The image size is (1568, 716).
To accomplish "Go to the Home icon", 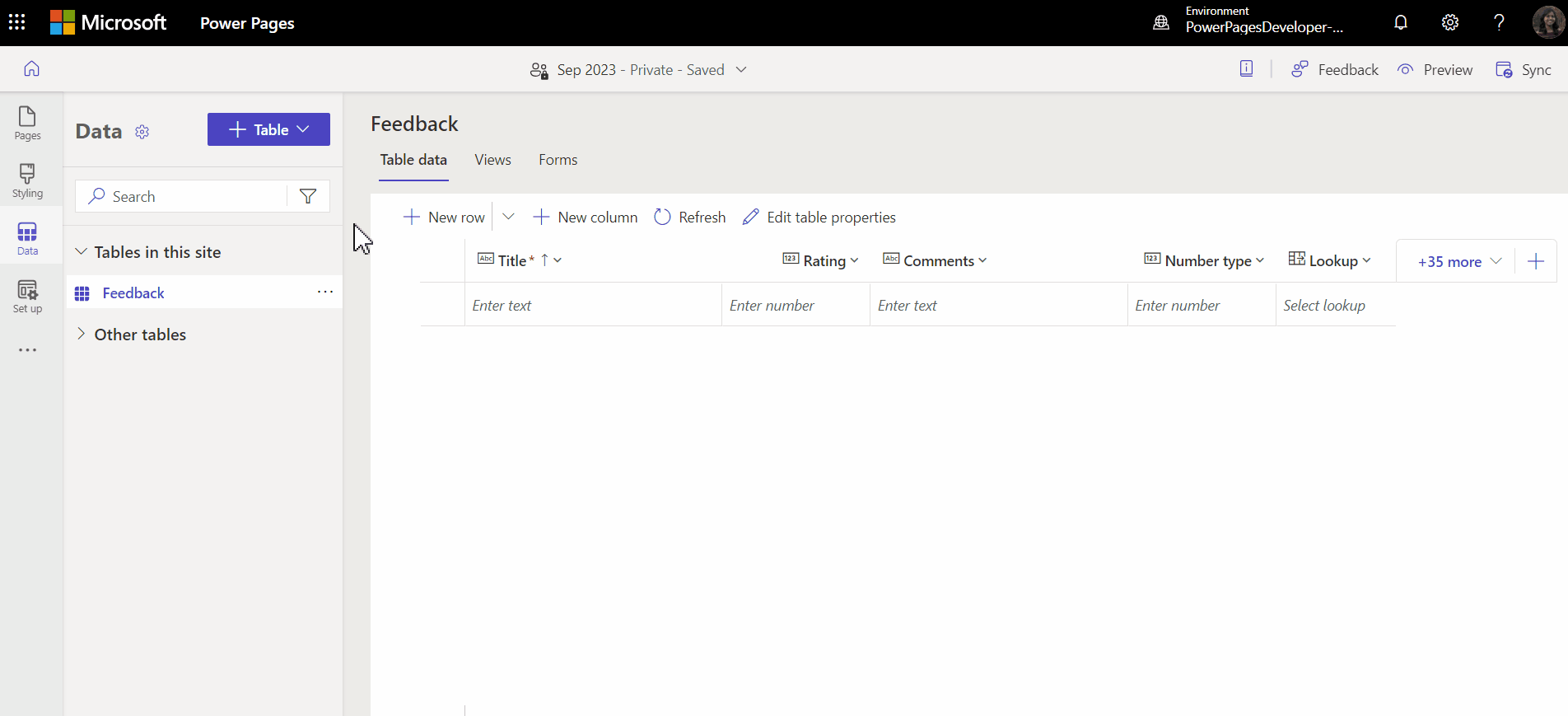I will 31,69.
